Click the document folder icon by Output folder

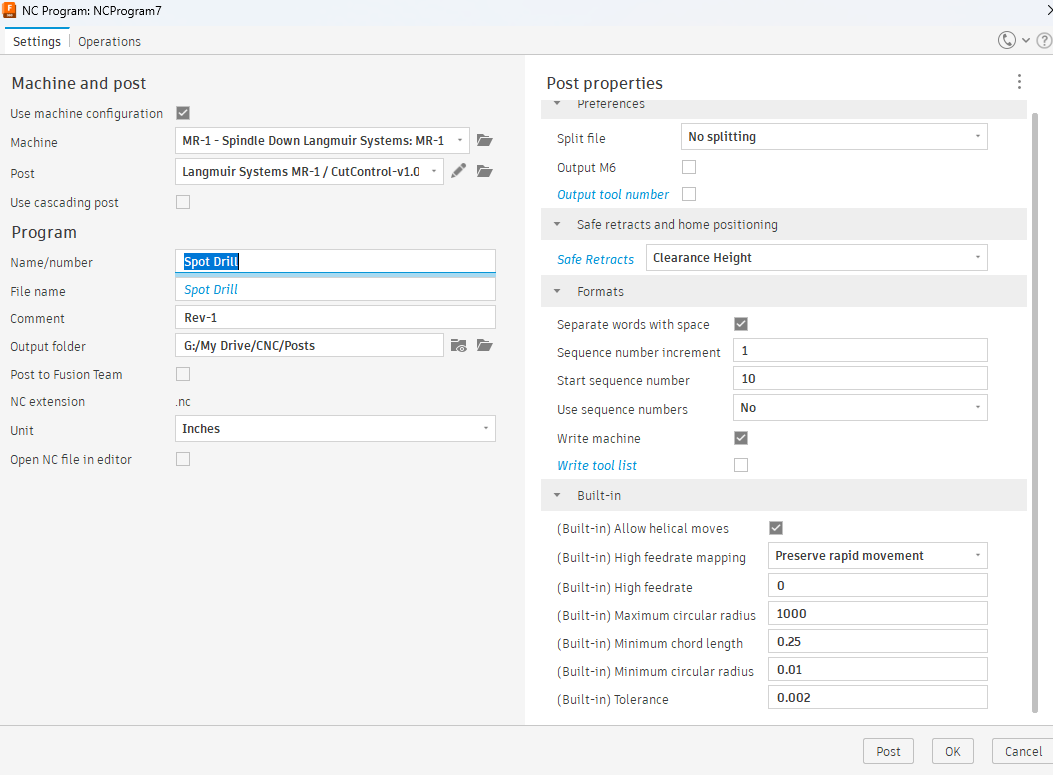(x=459, y=345)
